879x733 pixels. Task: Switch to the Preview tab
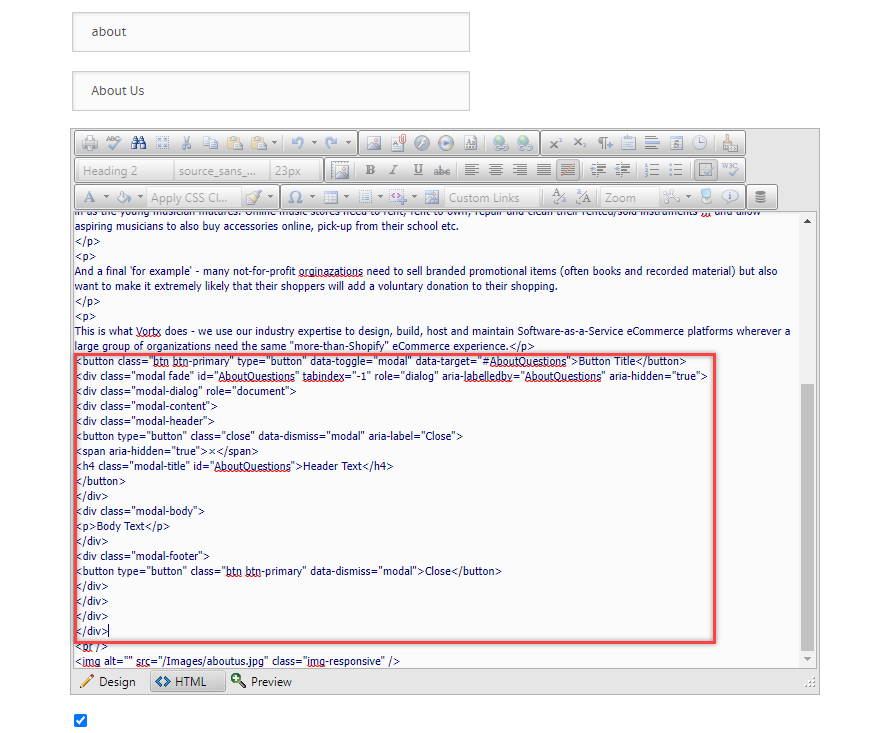coord(264,681)
